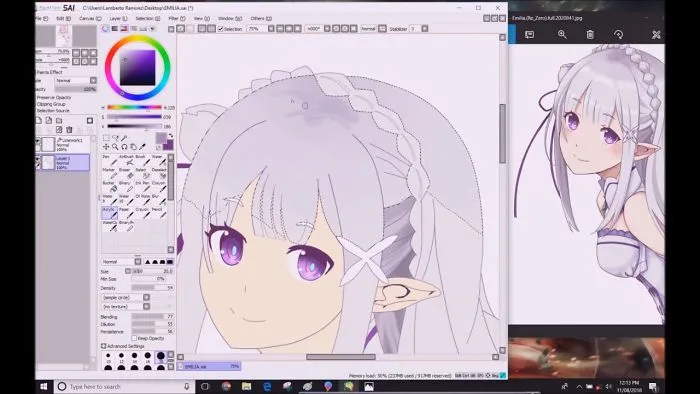Image resolution: width=700 pixels, height=394 pixels.
Task: Toggle Selection Source option
Action: (53, 110)
